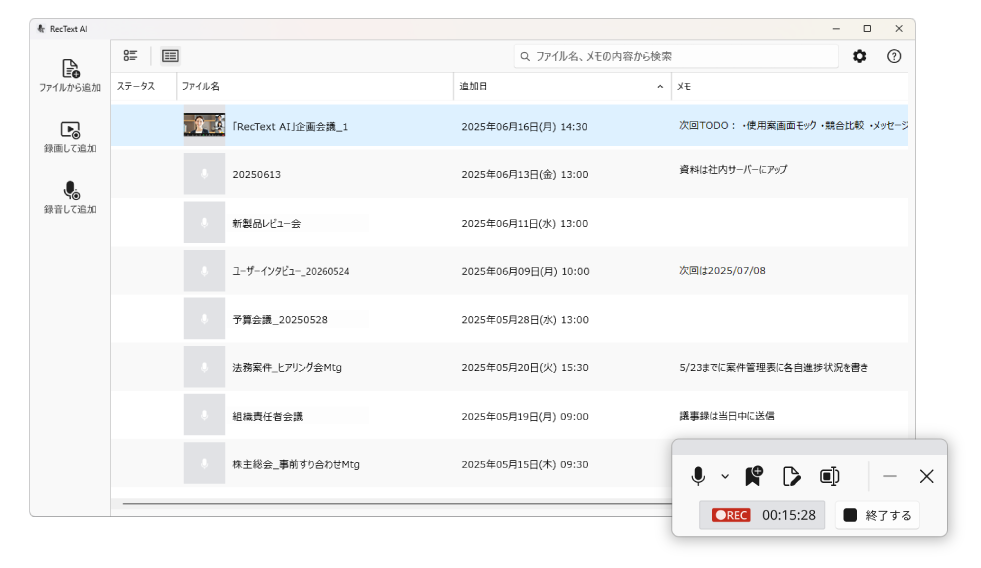Click the REC 00:15:28 recording indicator
981x568 pixels.
tap(762, 515)
